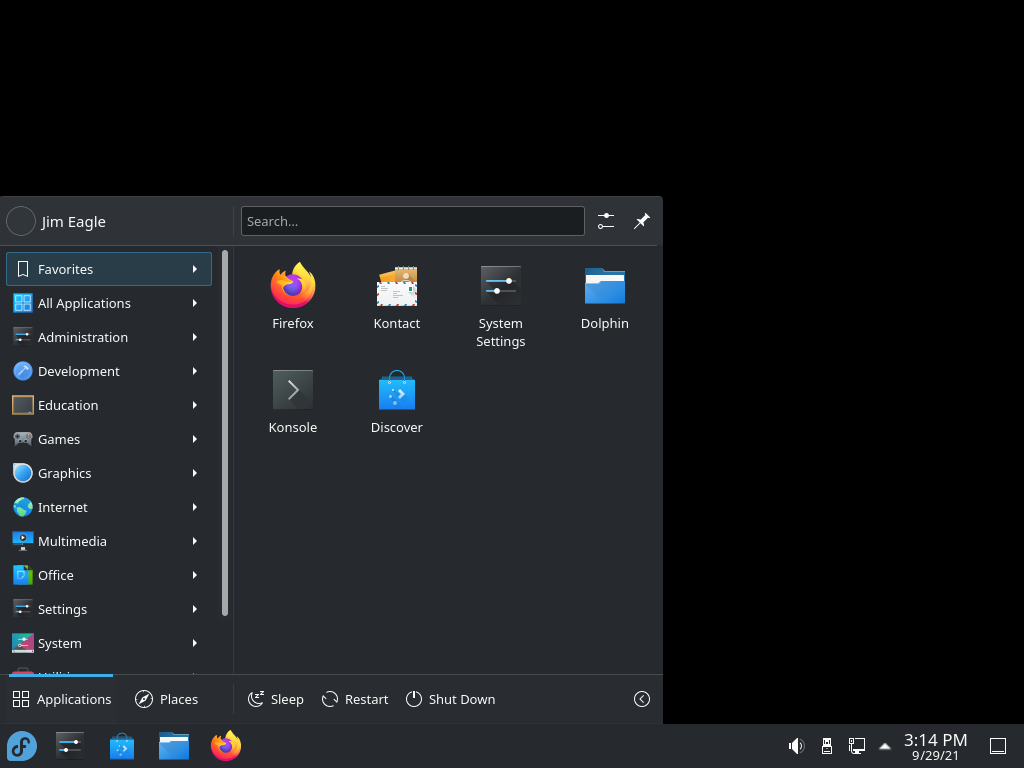Open Discover from the Favorites grid
The width and height of the screenshot is (1024, 768).
396,401
